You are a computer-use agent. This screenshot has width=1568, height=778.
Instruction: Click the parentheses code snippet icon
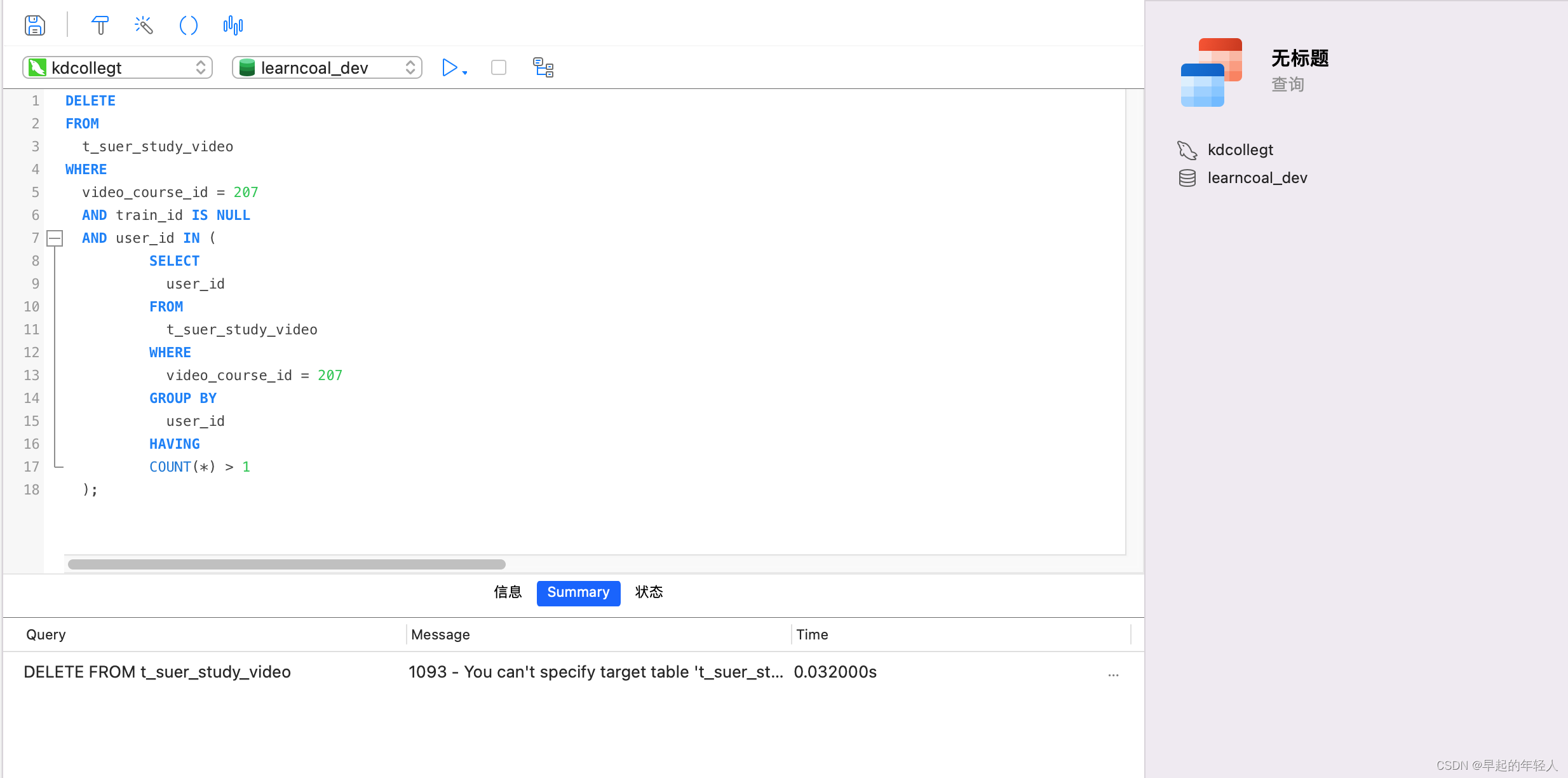pyautogui.click(x=189, y=25)
